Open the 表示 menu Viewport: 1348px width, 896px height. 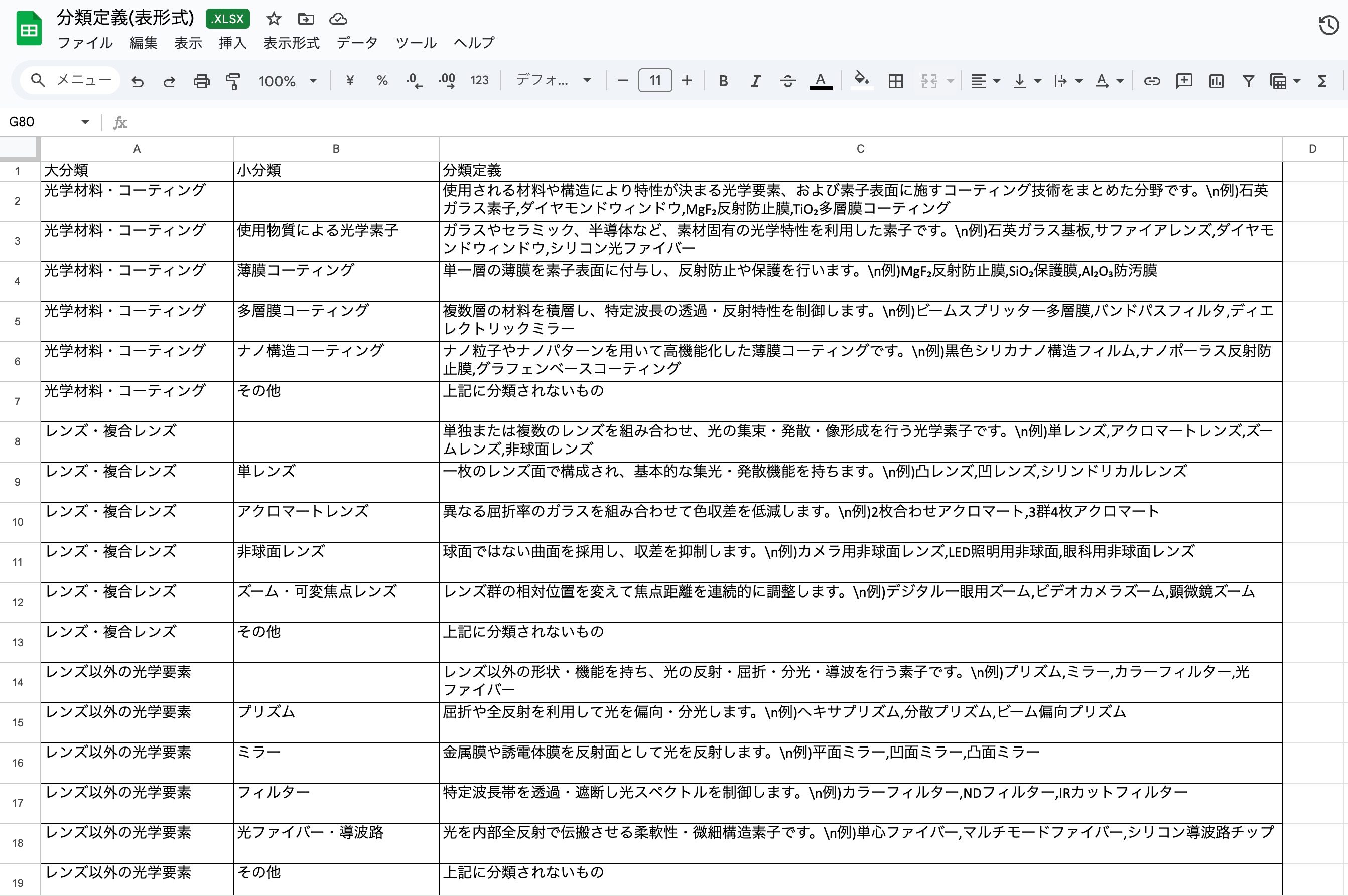point(188,43)
